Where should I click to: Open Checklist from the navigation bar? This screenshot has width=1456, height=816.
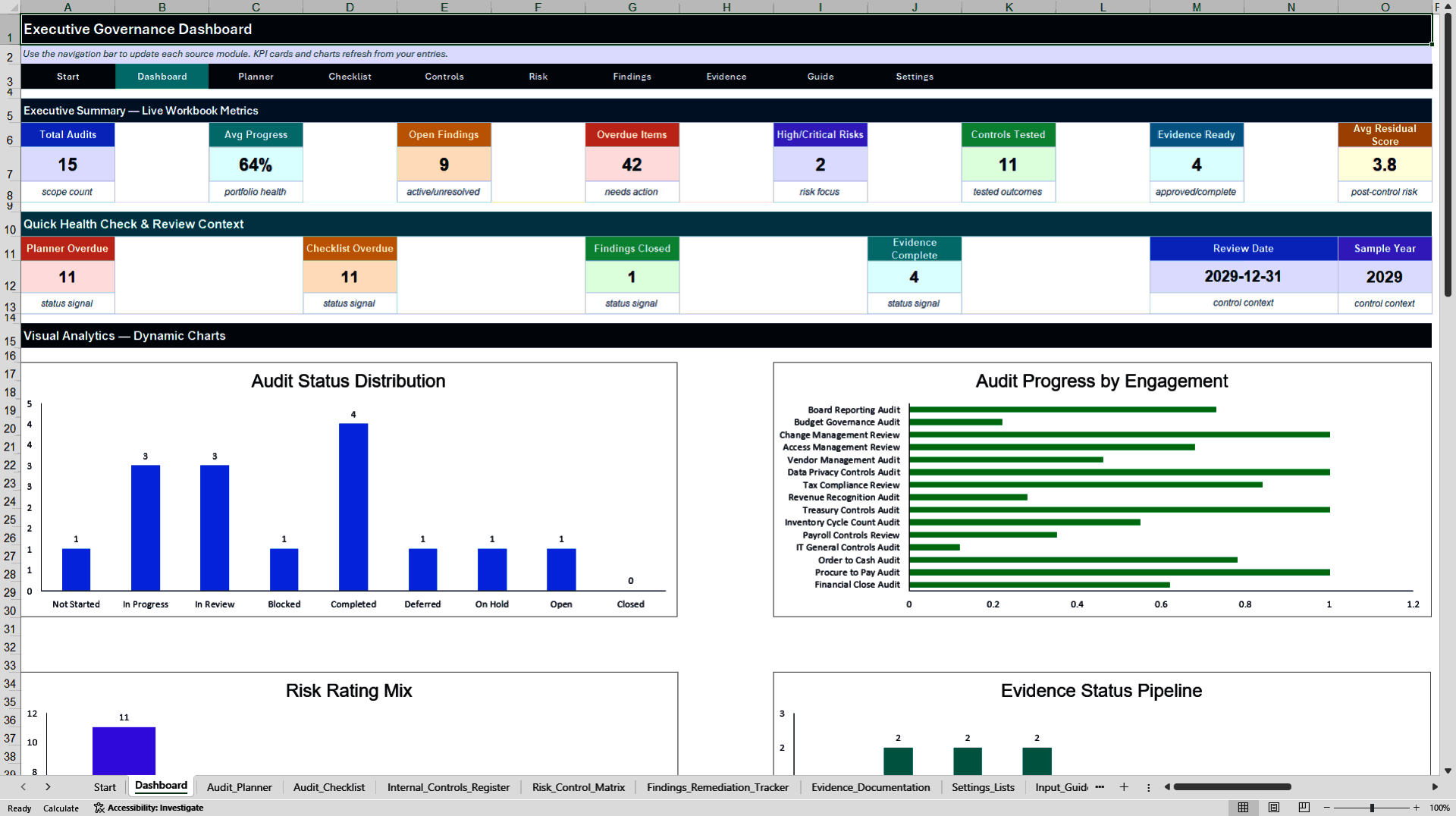(x=350, y=77)
